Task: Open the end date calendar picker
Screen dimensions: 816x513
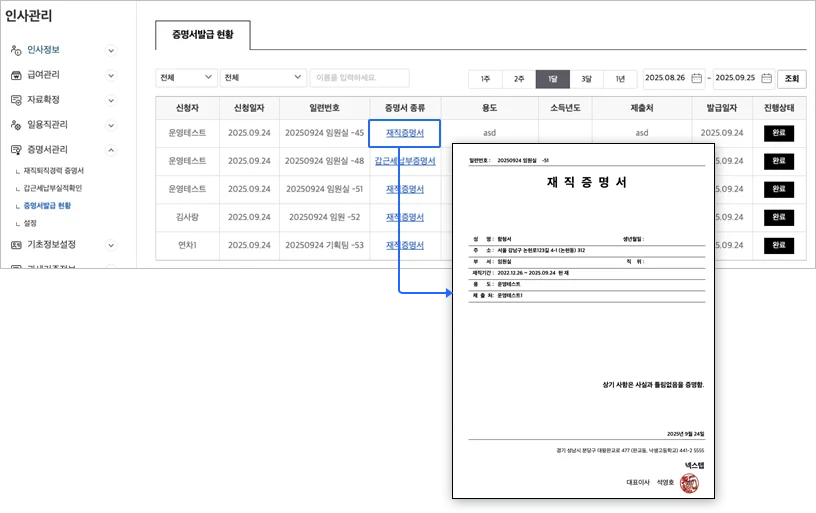Action: pyautogui.click(x=766, y=78)
